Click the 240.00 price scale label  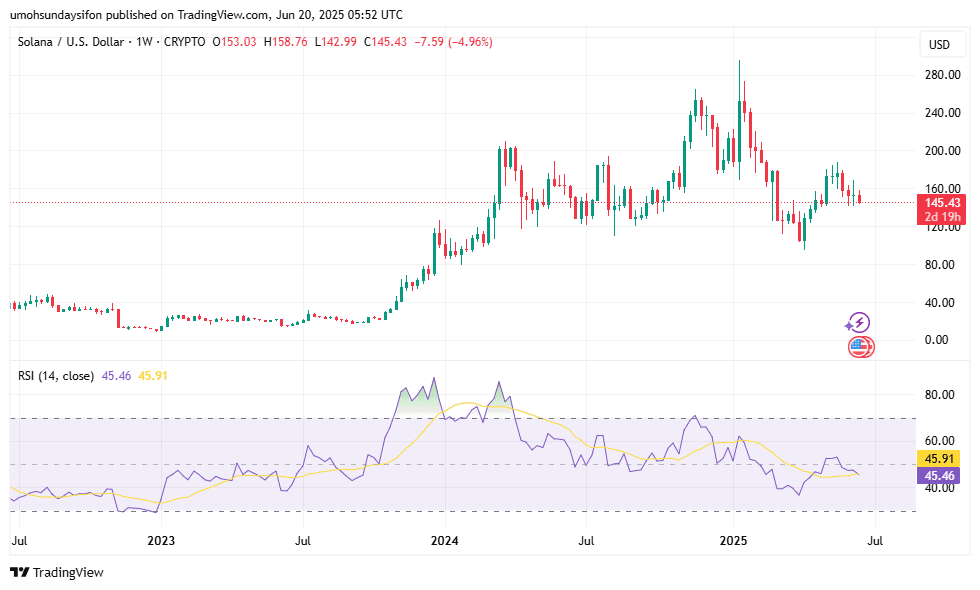(x=942, y=113)
